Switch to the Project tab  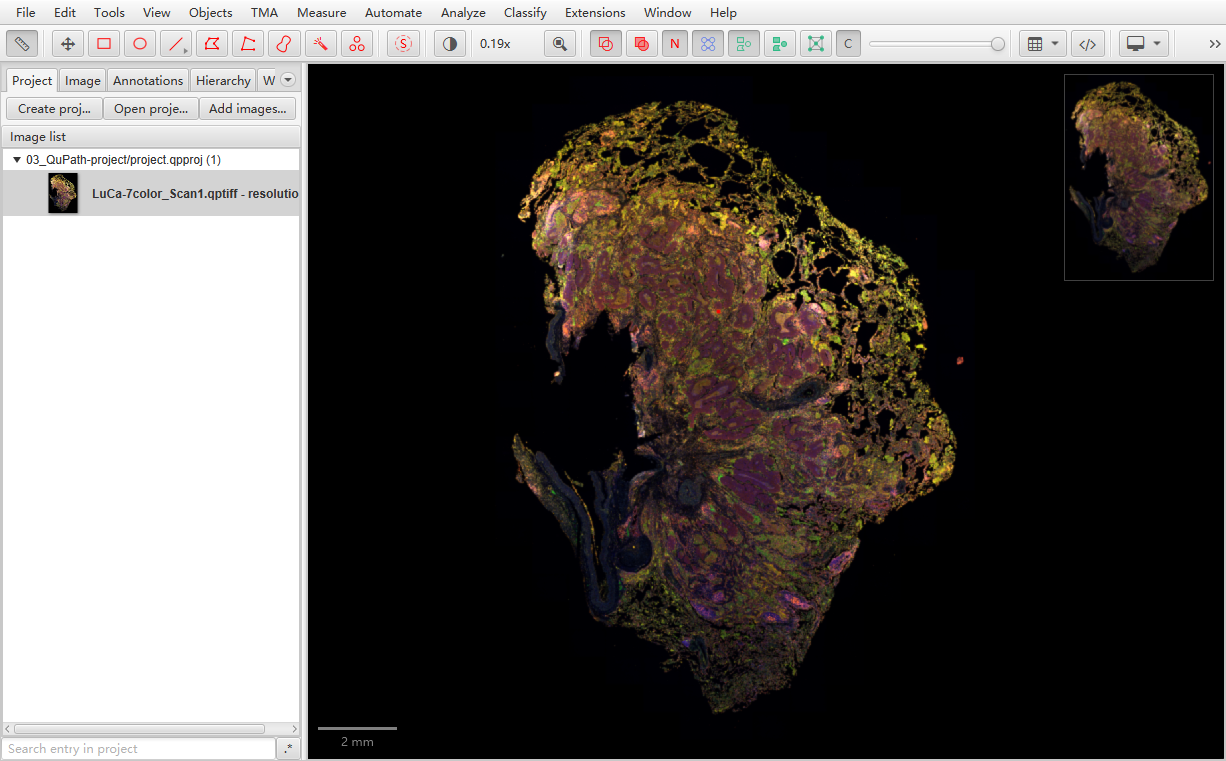[32, 80]
